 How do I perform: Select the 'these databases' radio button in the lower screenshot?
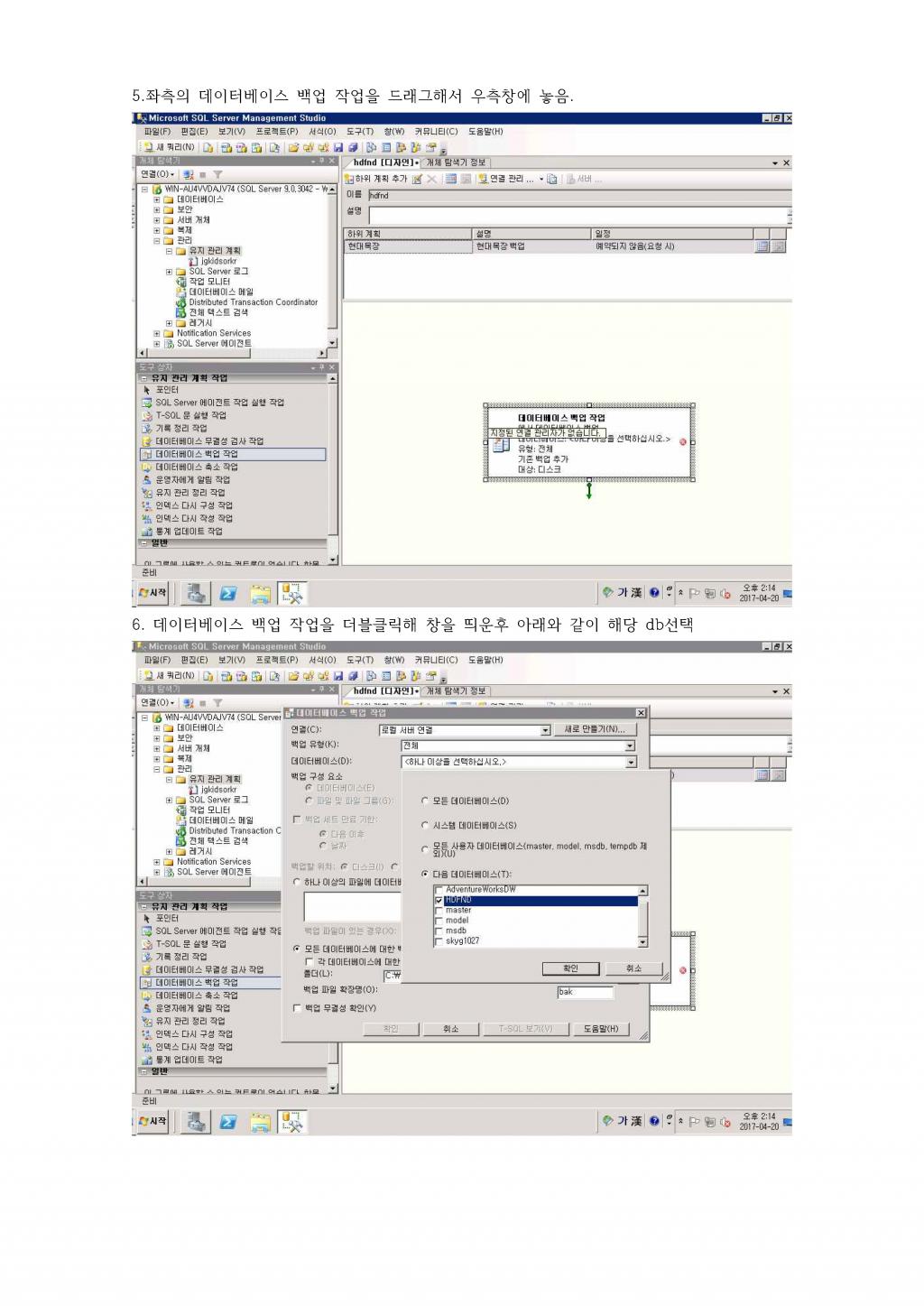(425, 874)
